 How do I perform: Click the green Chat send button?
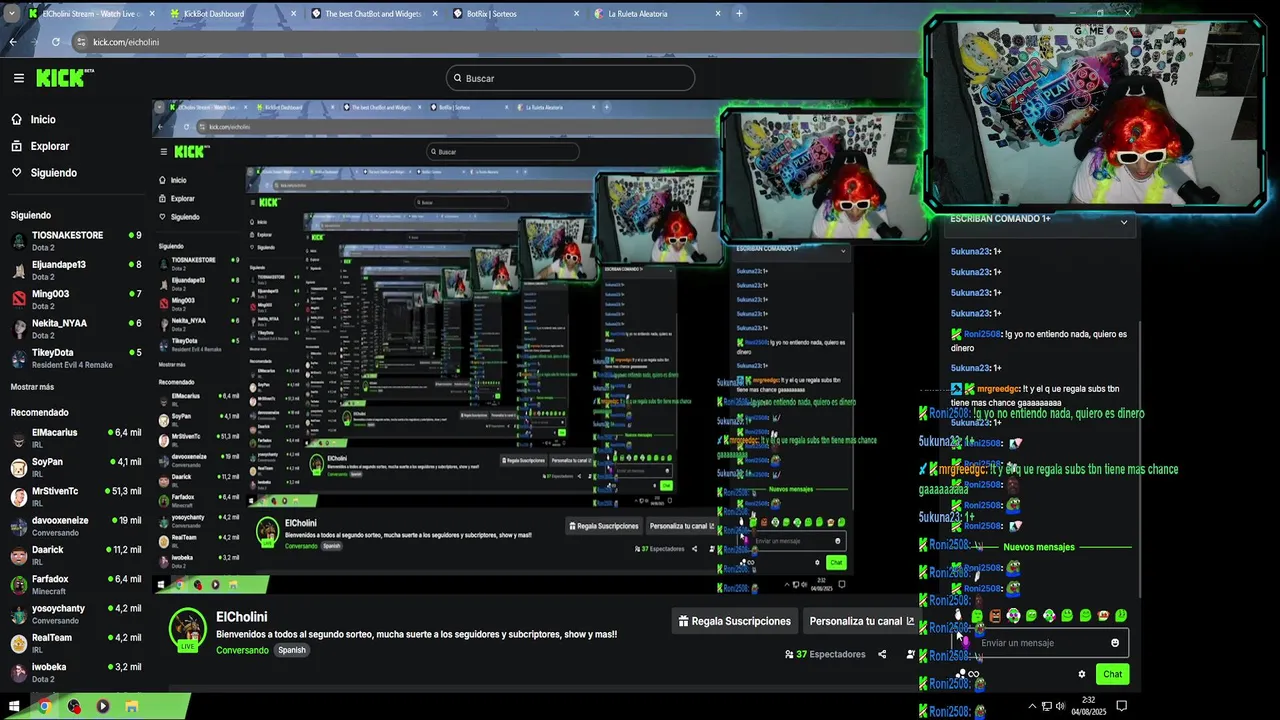click(x=1112, y=674)
